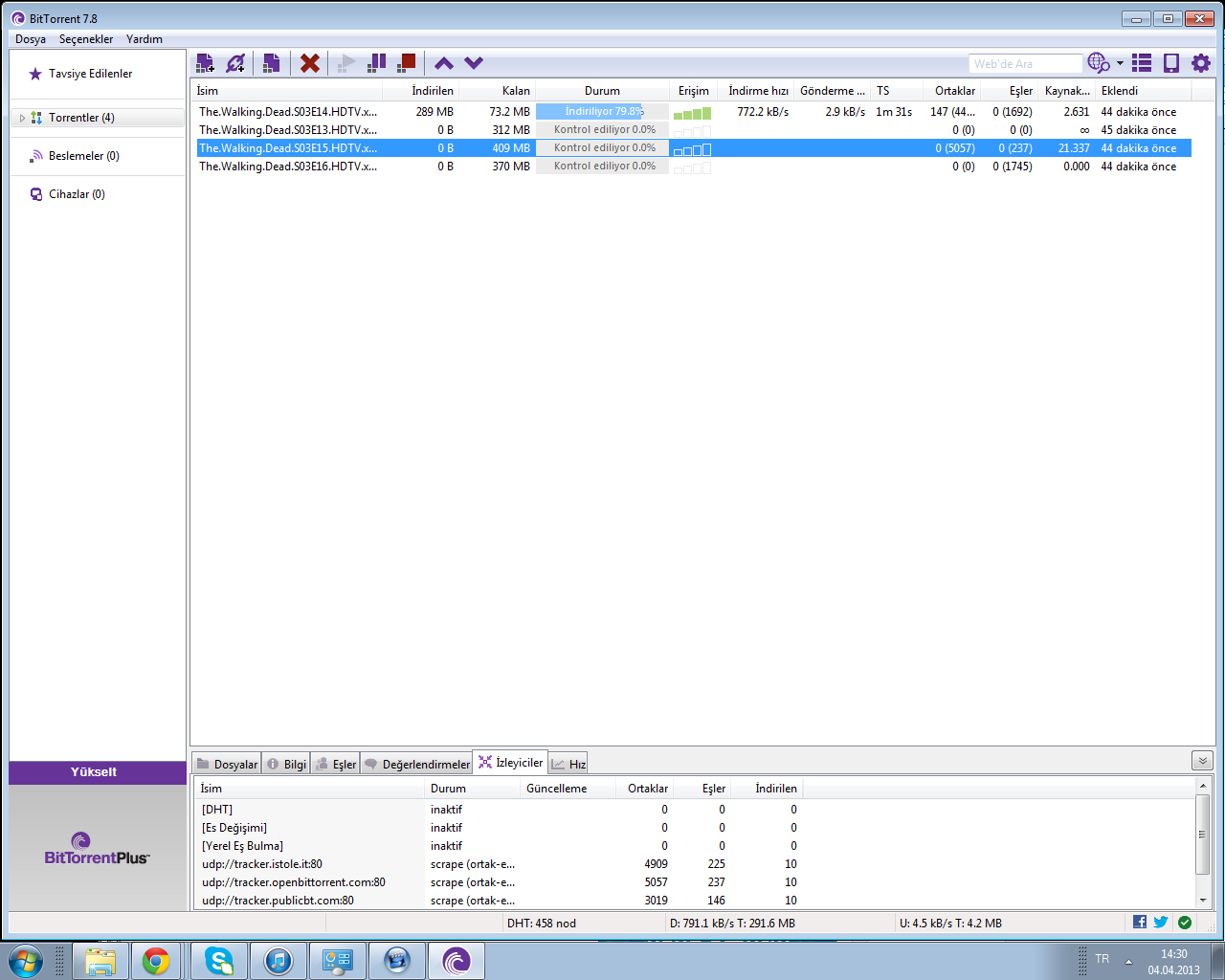Switch to the Eşler tab
The image size is (1225, 980).
point(335,764)
